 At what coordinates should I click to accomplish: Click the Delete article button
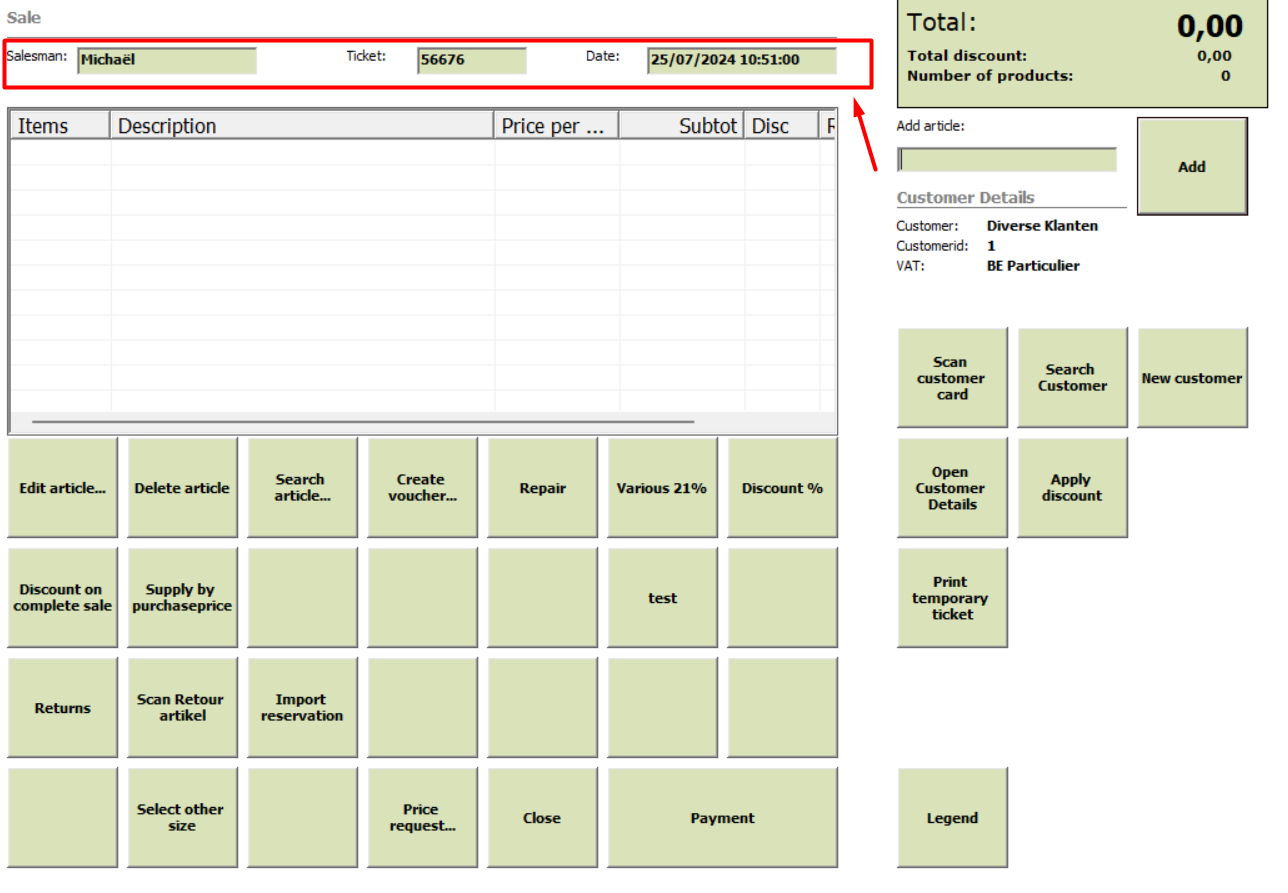pos(183,488)
